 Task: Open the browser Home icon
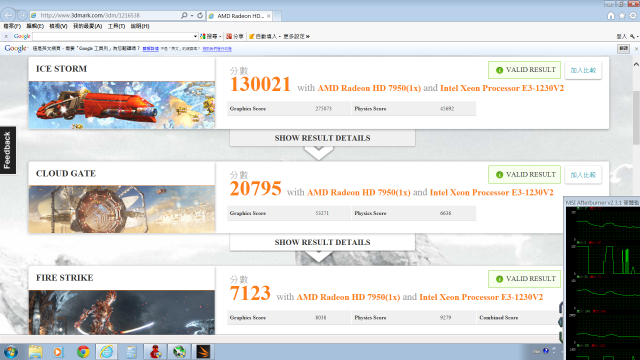pos(611,16)
